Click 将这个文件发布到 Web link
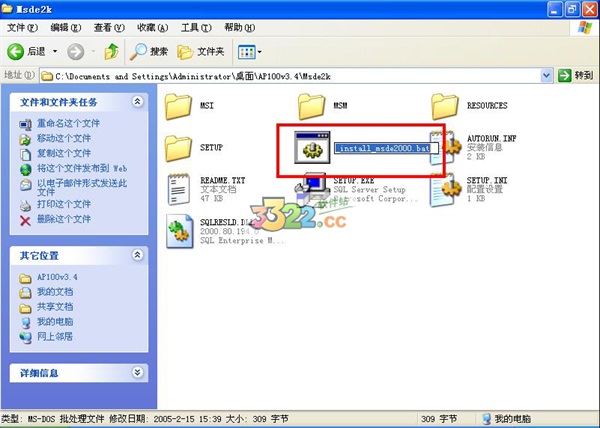Screen dimensions: 600x428 click(x=82, y=168)
